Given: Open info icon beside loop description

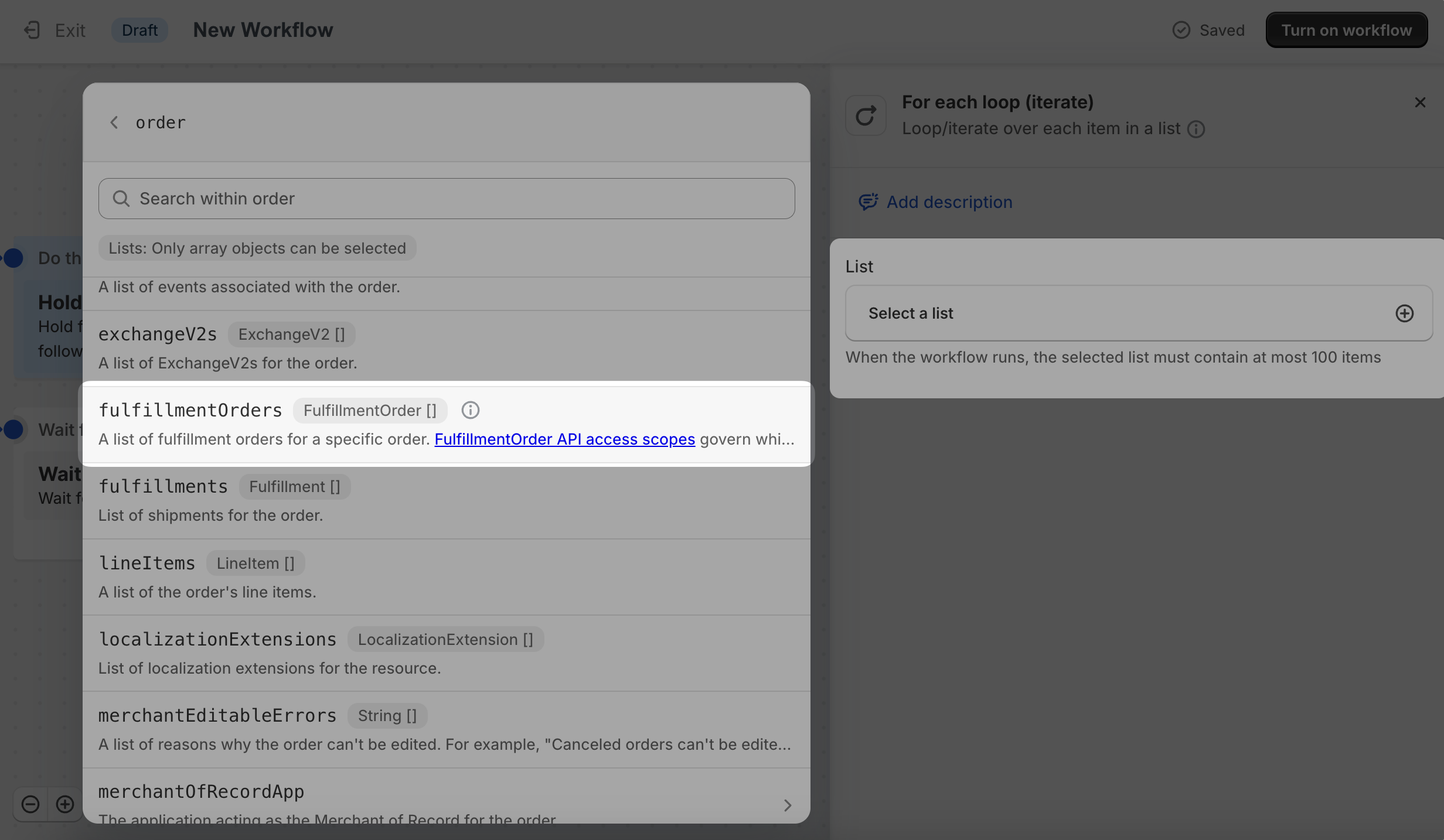Looking at the screenshot, I should [x=1196, y=129].
